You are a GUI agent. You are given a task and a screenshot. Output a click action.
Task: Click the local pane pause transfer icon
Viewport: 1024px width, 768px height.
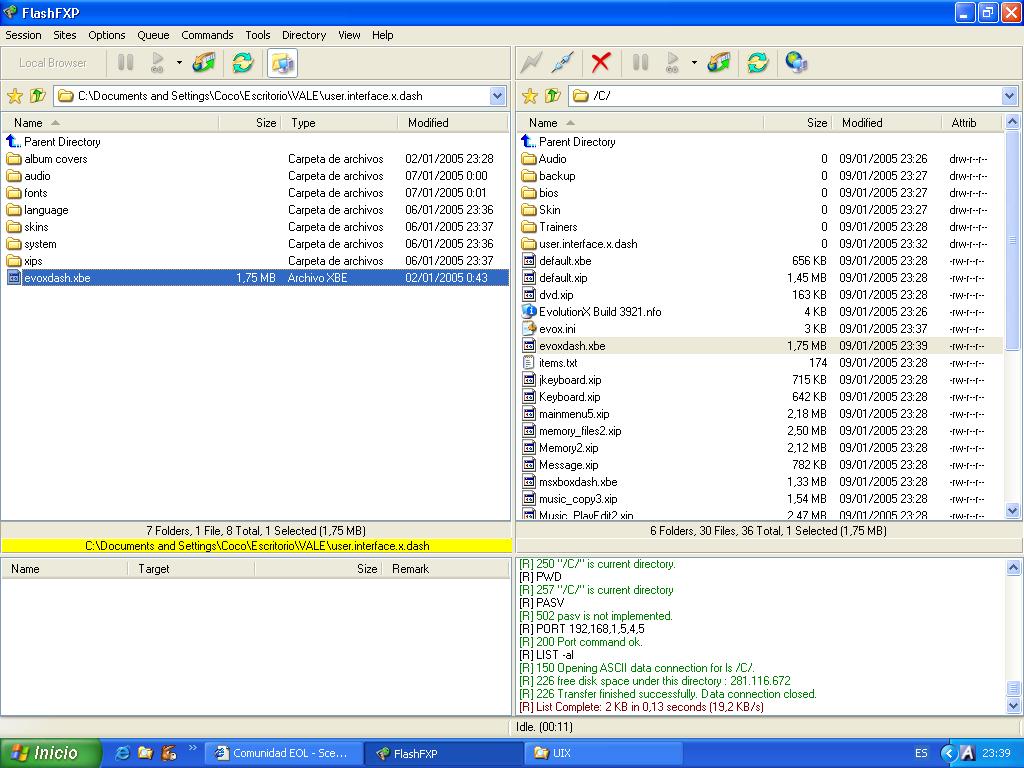(x=125, y=63)
